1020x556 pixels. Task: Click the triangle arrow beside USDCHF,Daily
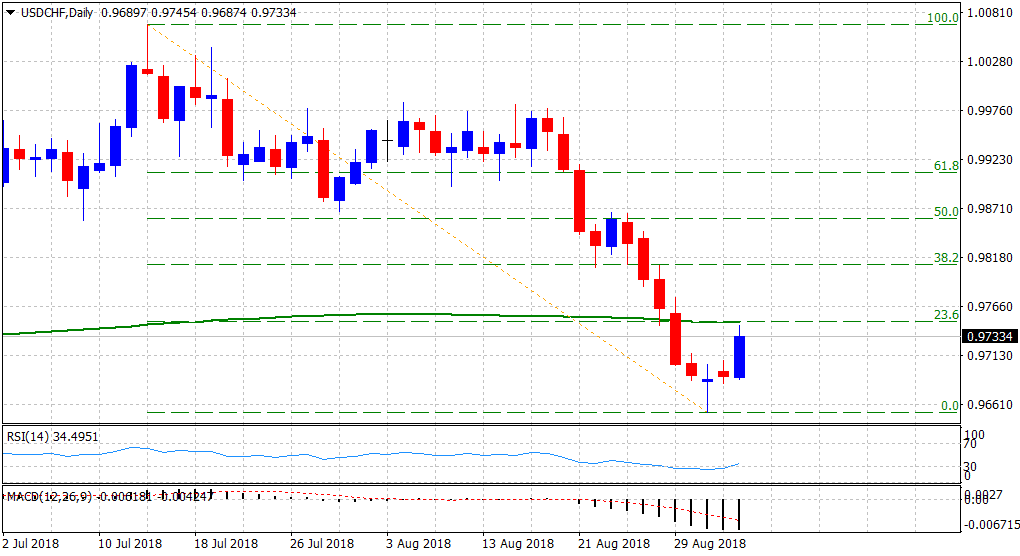coord(10,11)
